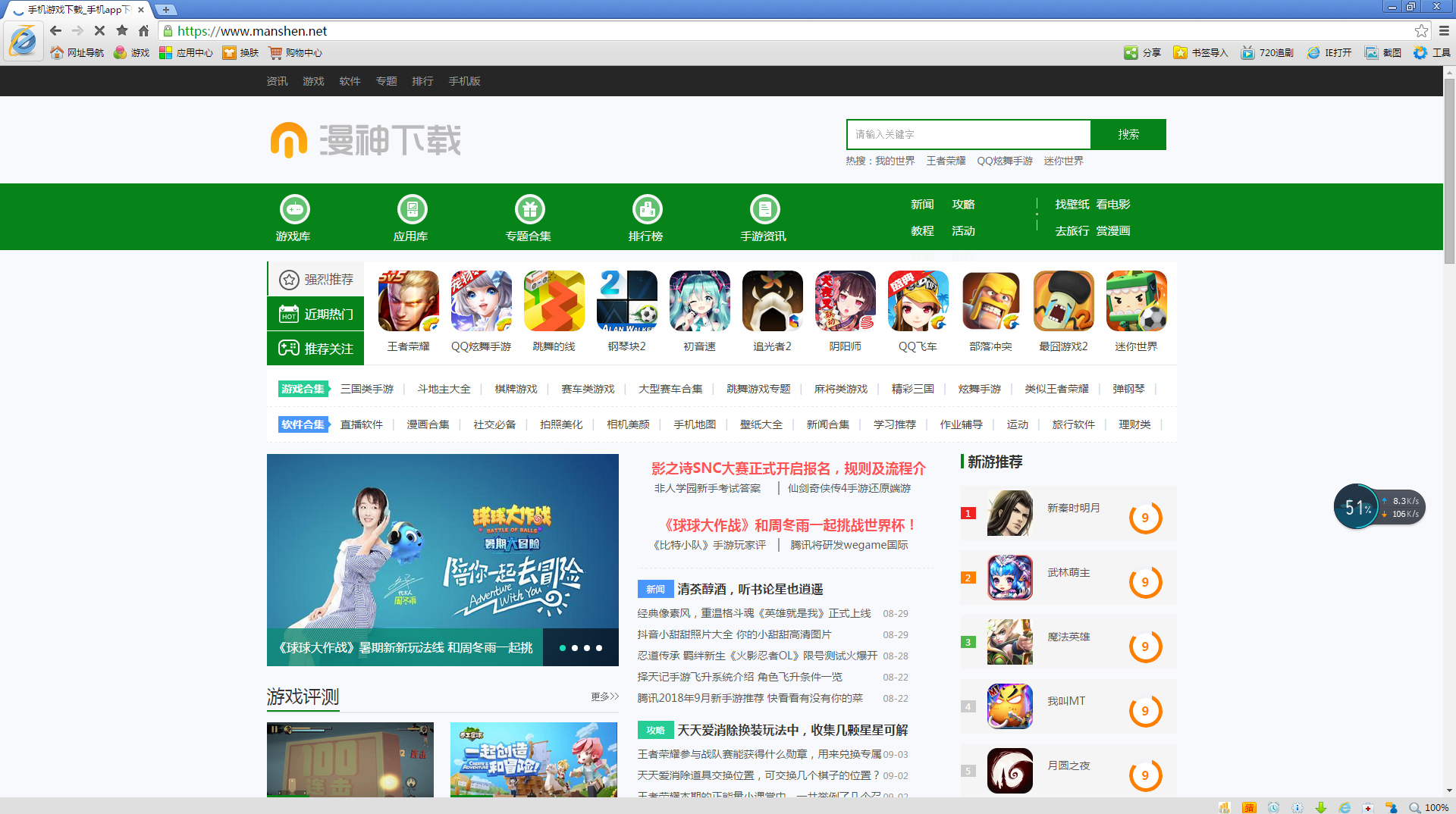Open 网址导航 bookmark
Viewport: 1456px width, 814px height.
point(77,52)
